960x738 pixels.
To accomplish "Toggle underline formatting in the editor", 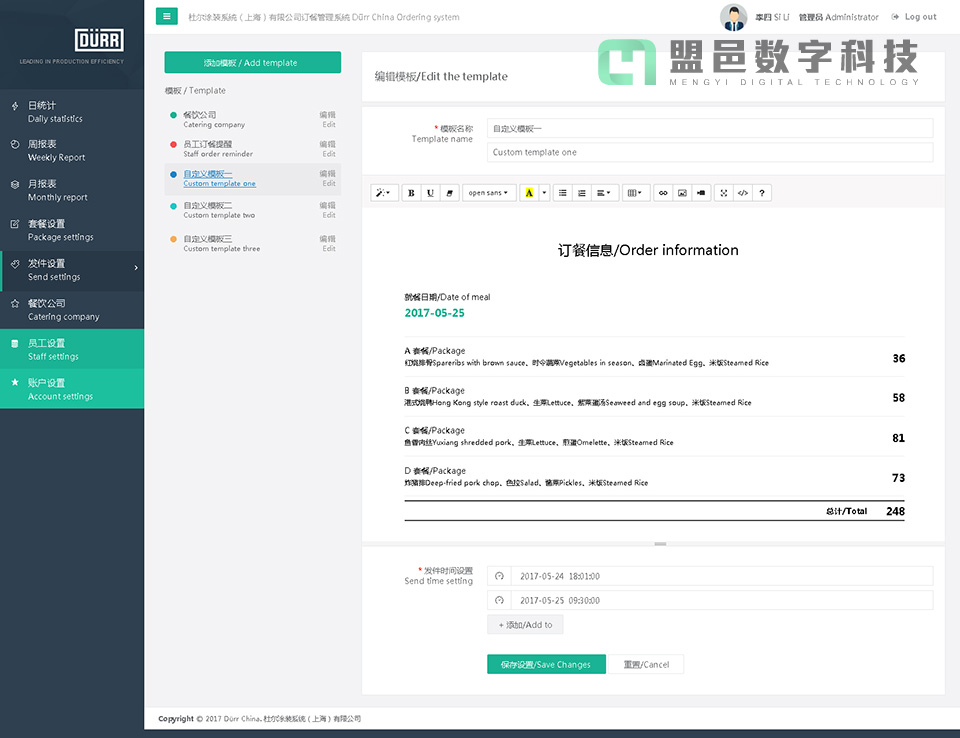I will coord(430,192).
